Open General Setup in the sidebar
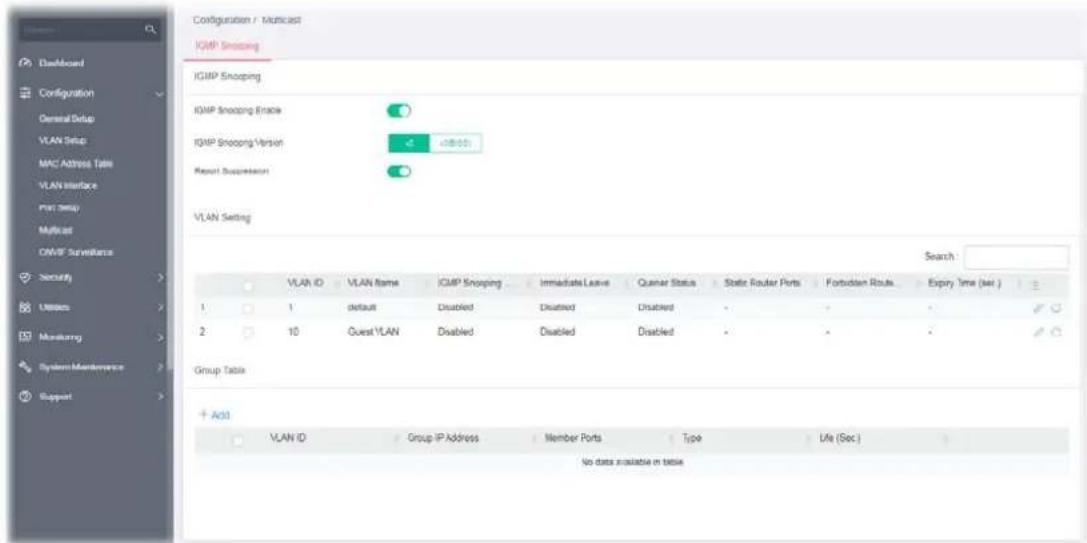The image size is (1087, 543). tap(67, 119)
